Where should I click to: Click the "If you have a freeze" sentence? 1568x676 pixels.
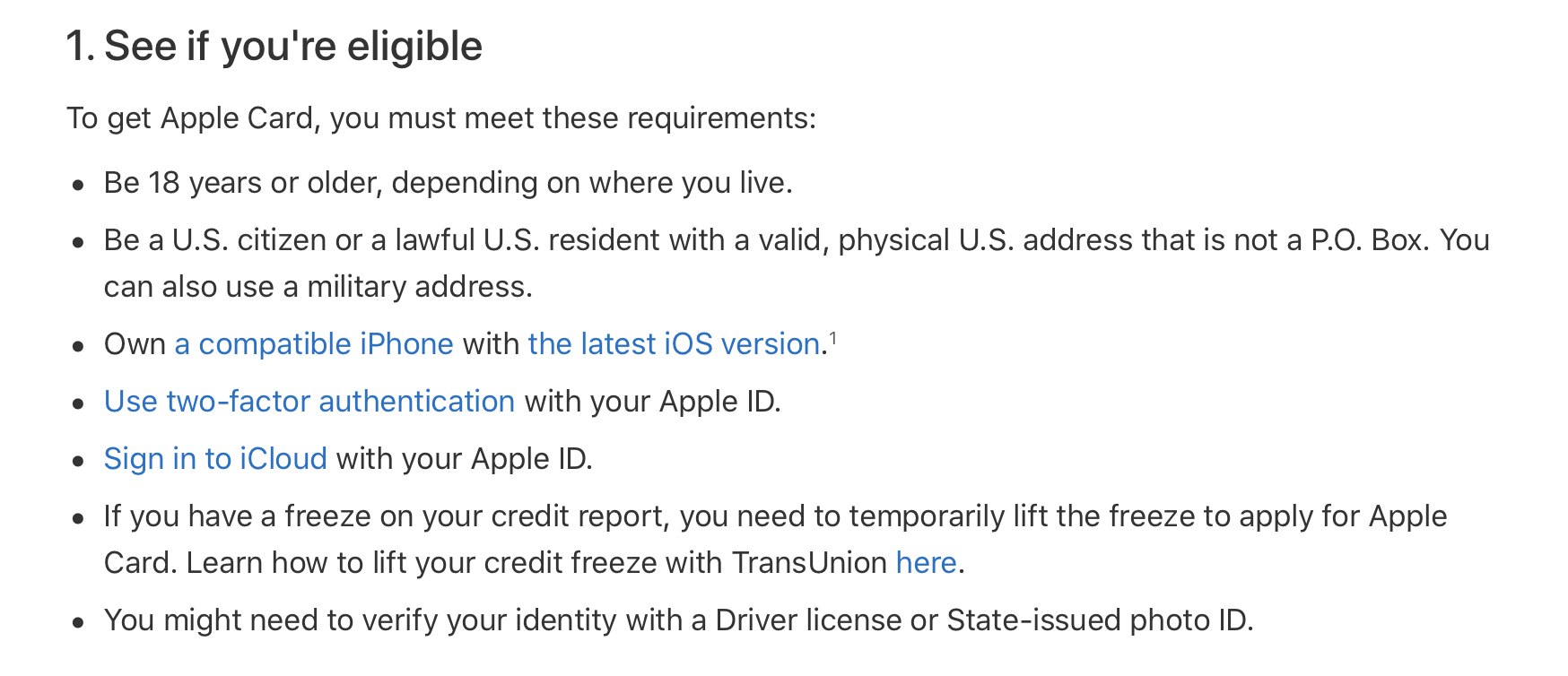775,516
